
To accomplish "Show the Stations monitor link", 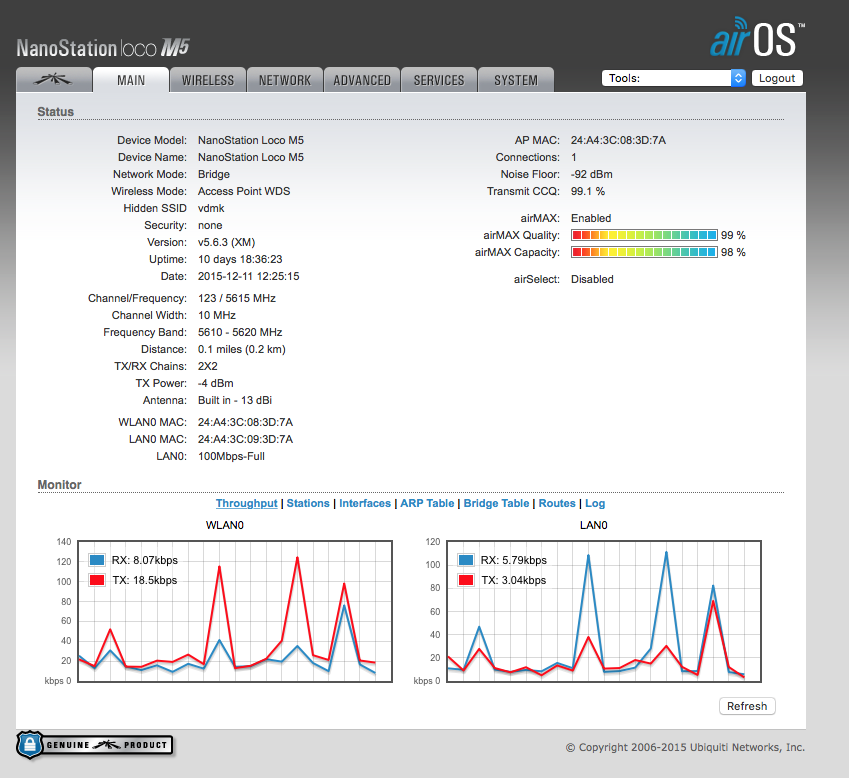I will 308,503.
